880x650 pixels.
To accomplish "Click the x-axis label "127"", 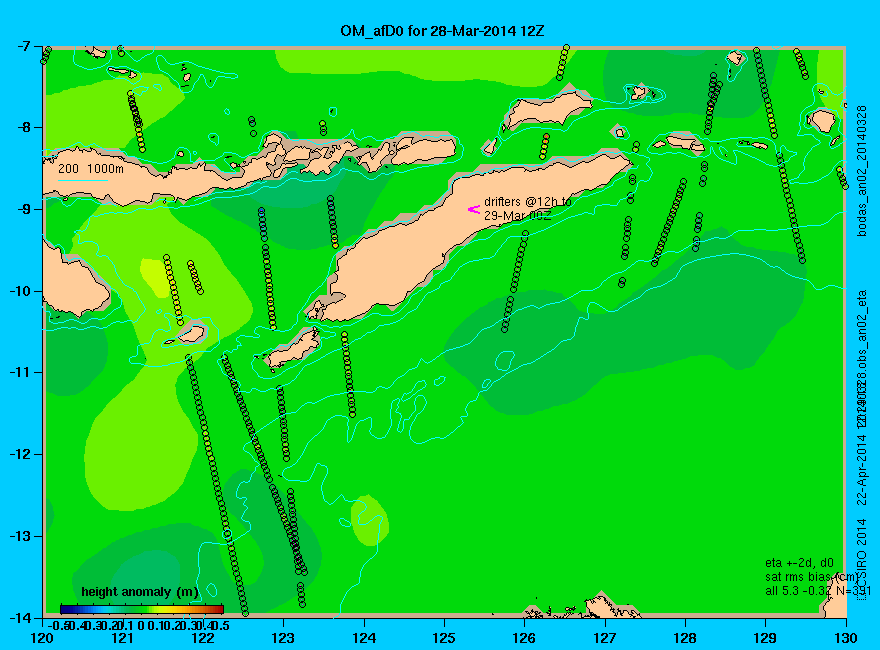I will [605, 639].
